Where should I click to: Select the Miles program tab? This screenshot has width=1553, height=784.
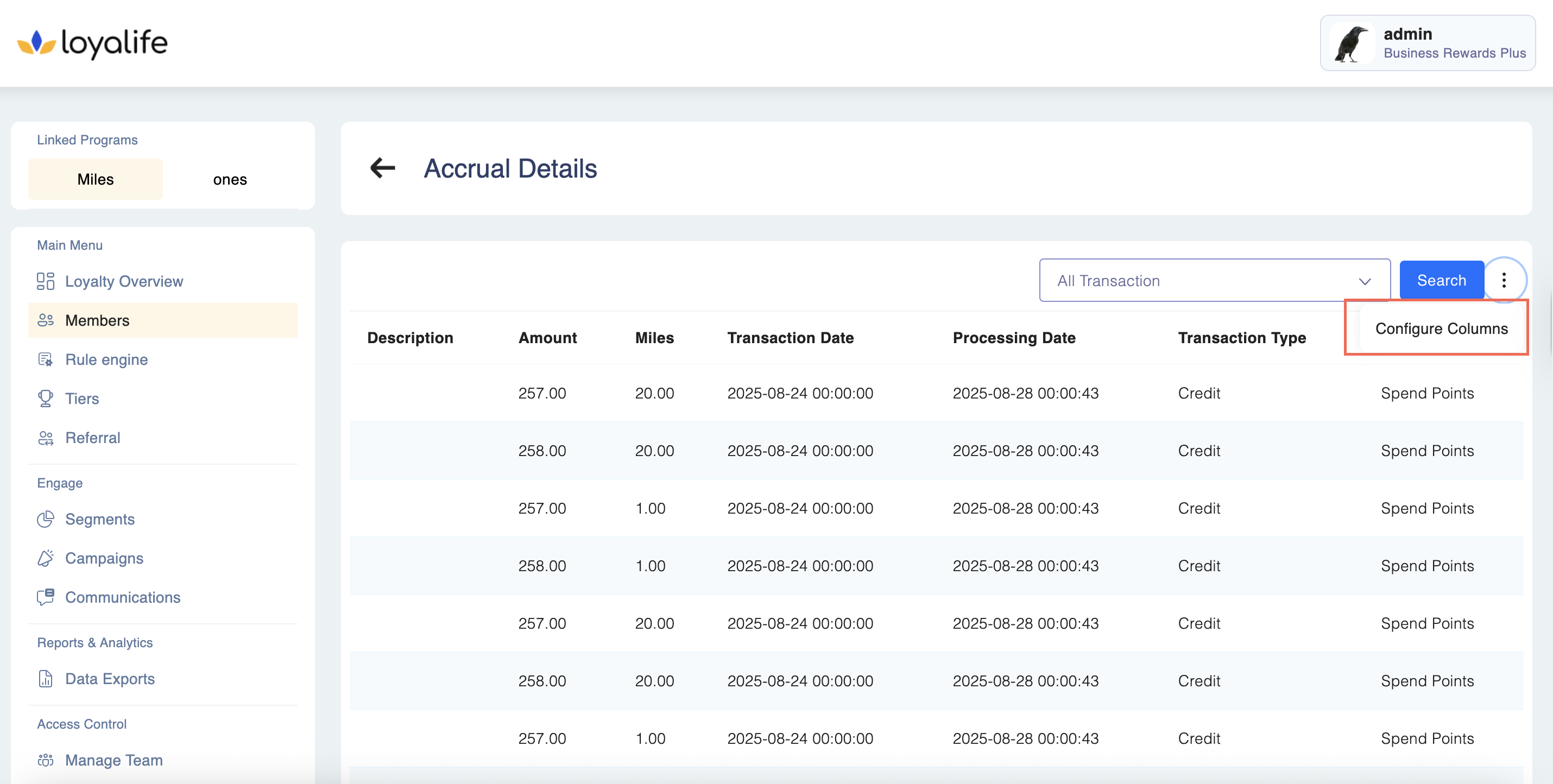tap(95, 180)
